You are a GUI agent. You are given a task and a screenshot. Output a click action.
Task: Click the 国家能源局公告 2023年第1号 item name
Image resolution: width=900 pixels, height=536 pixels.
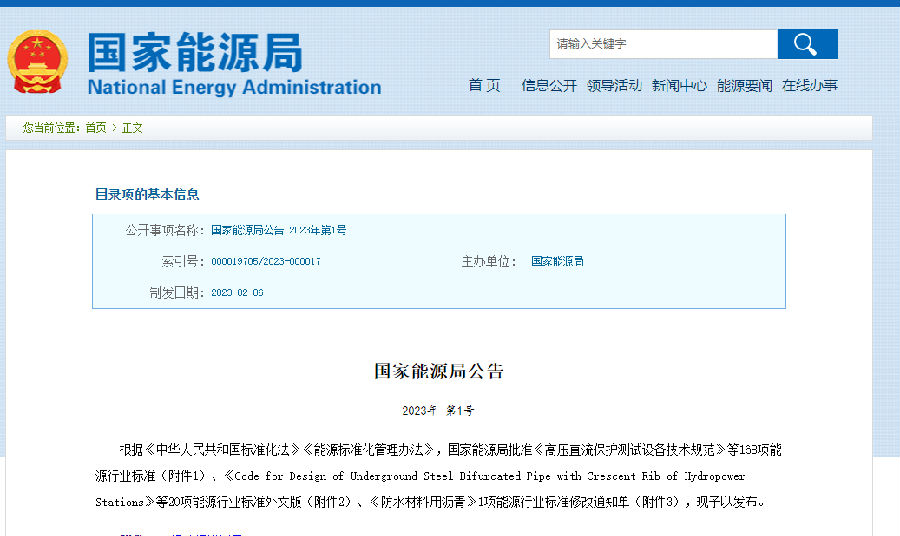(279, 230)
